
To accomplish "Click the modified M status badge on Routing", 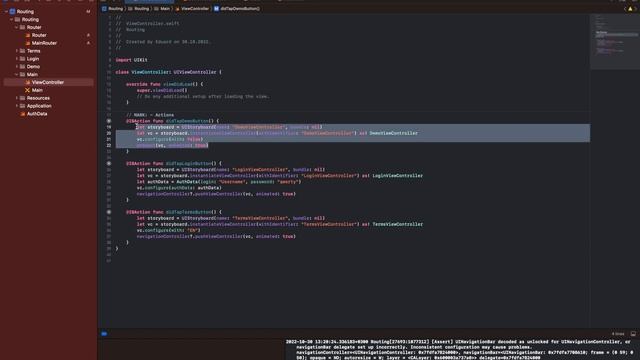I will (88, 11).
